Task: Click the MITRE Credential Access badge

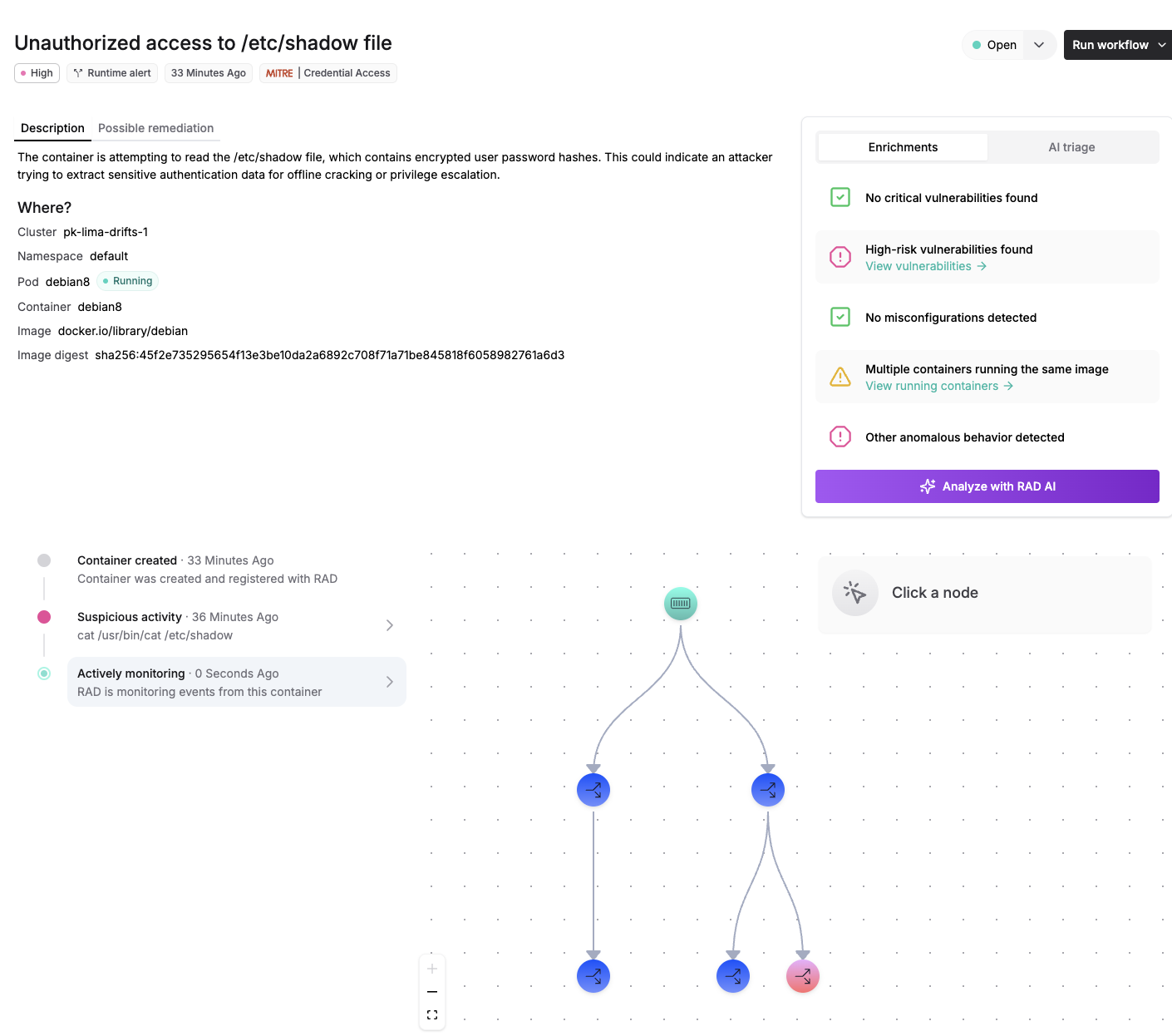Action: click(x=327, y=73)
